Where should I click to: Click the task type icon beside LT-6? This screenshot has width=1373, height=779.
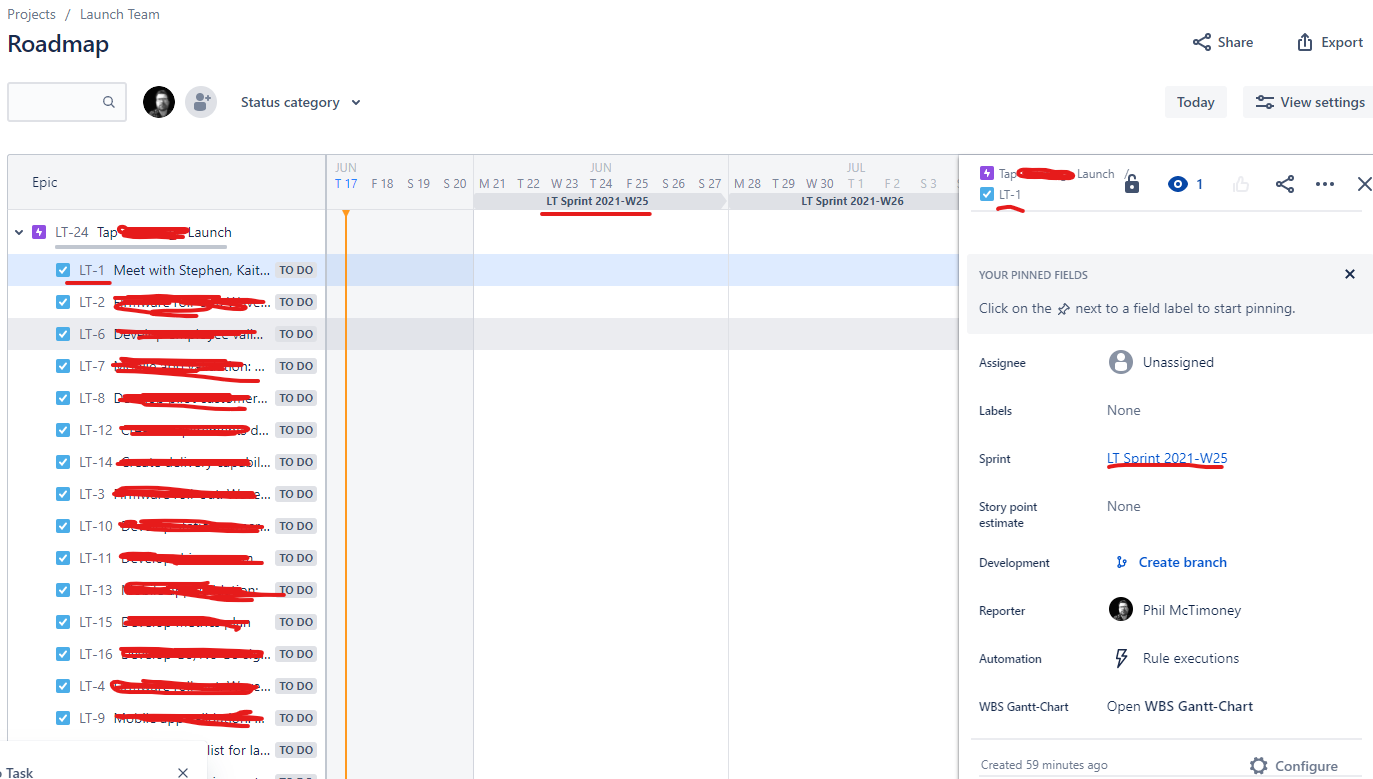coord(63,334)
